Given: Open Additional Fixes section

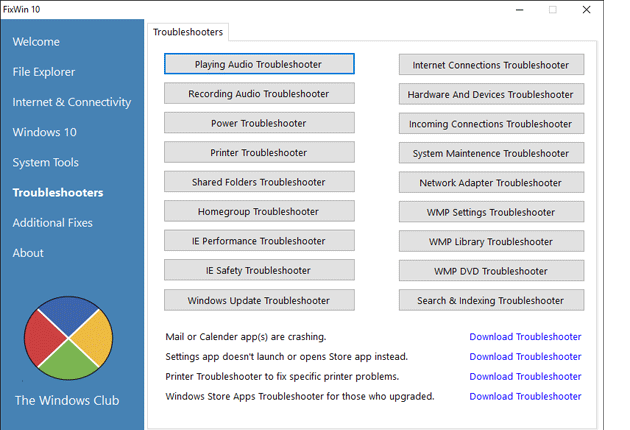Looking at the screenshot, I should [53, 223].
